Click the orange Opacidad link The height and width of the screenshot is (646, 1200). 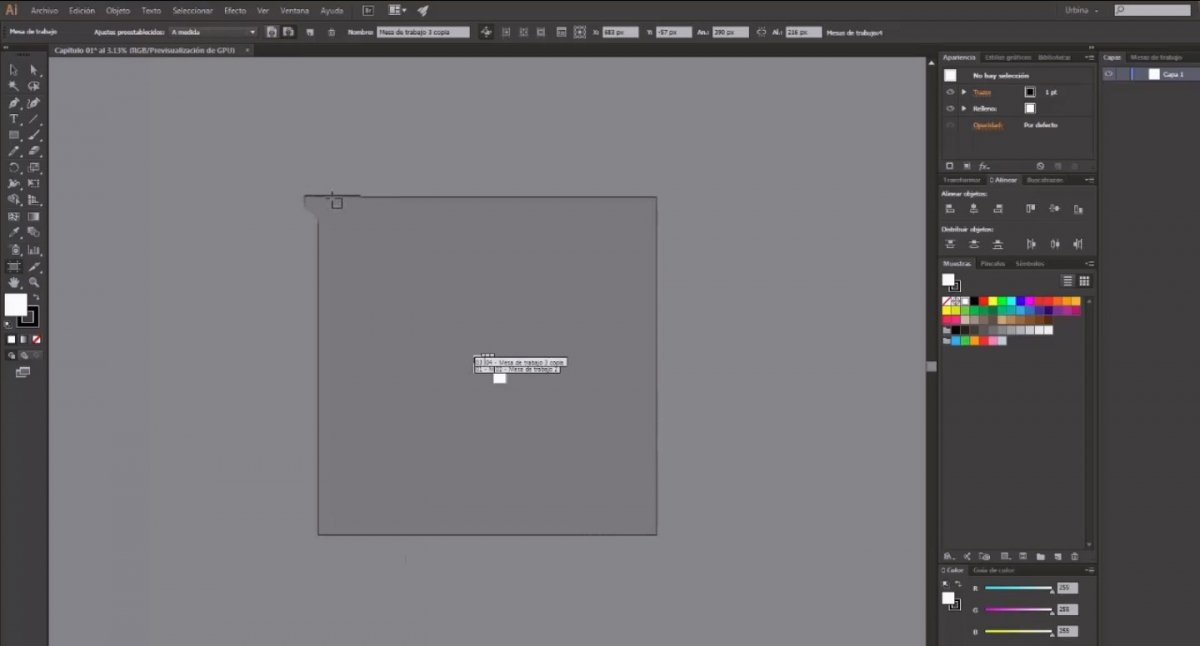click(x=987, y=125)
